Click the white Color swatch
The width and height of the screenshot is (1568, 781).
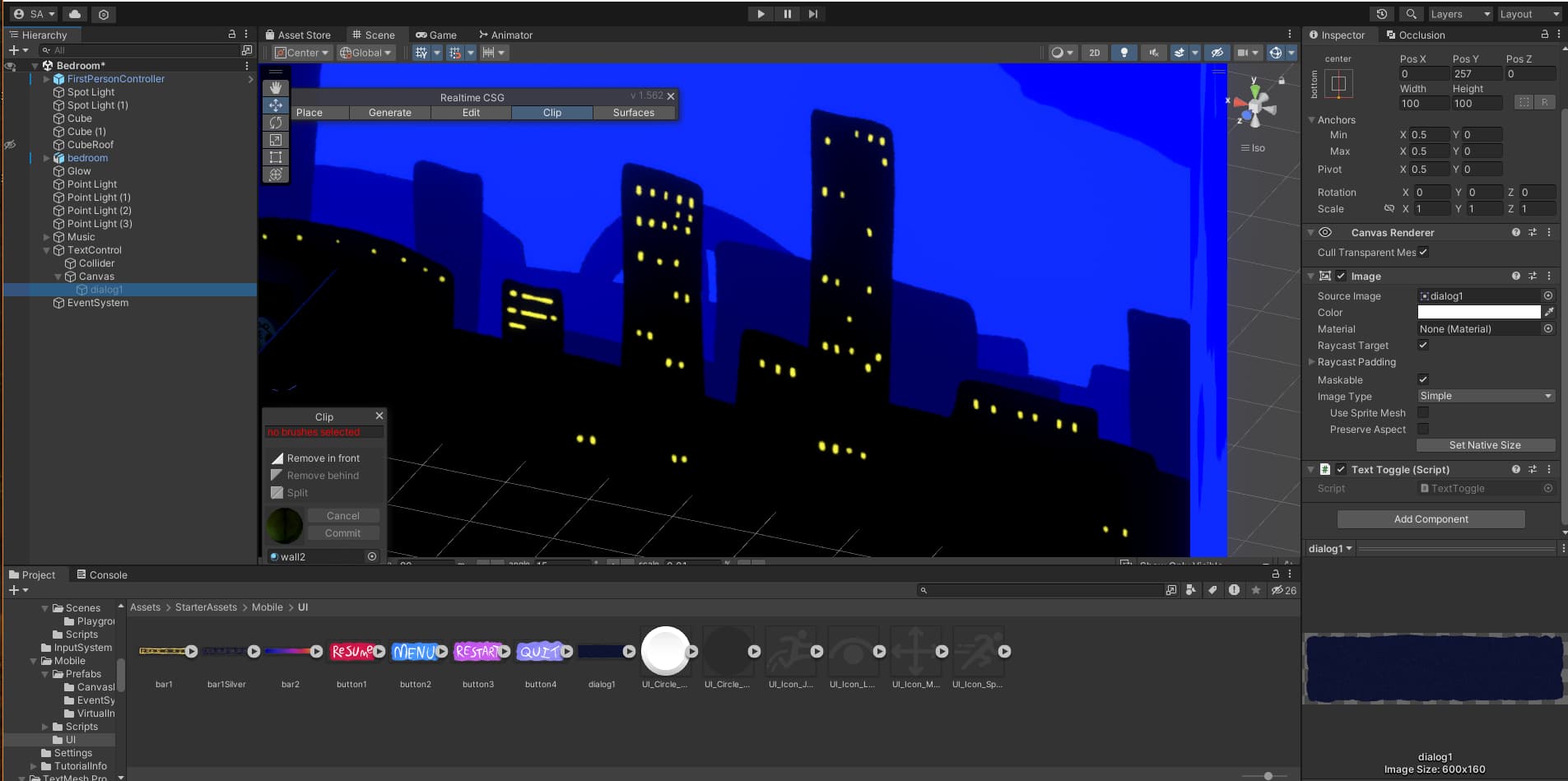[1478, 313]
